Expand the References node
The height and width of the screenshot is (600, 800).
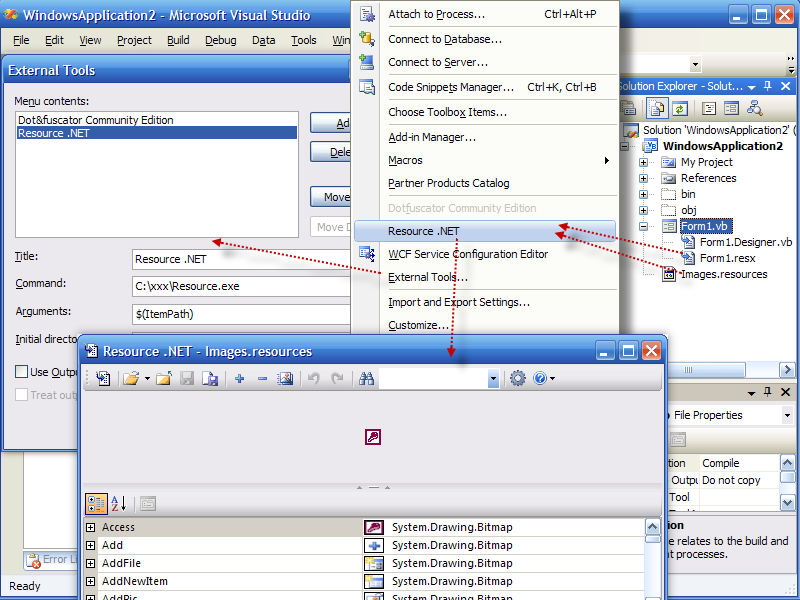(643, 179)
